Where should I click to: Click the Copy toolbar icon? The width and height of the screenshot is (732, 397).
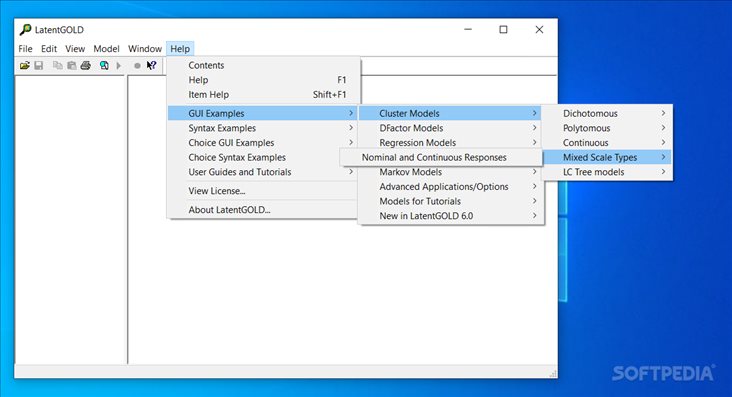[x=57, y=66]
